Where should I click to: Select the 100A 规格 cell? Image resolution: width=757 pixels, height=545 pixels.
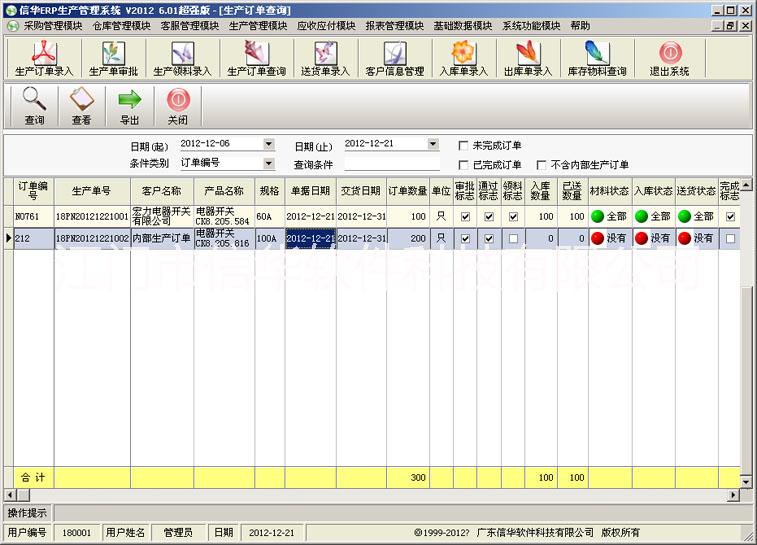coord(269,238)
